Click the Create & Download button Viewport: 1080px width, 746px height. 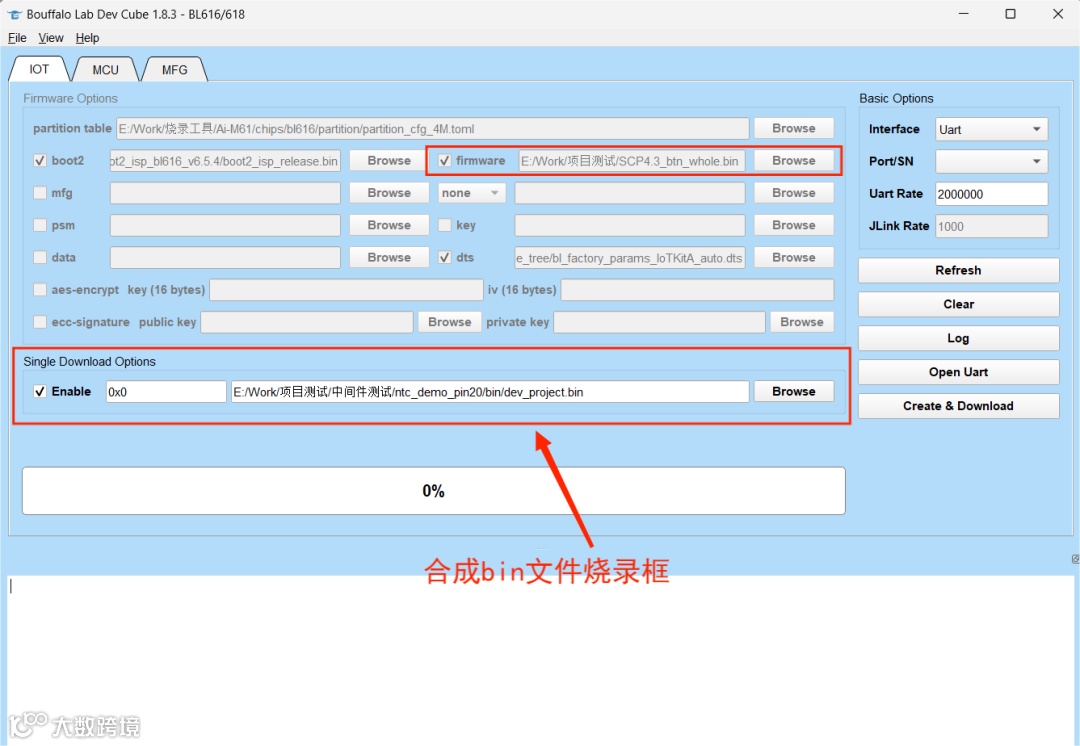(957, 405)
